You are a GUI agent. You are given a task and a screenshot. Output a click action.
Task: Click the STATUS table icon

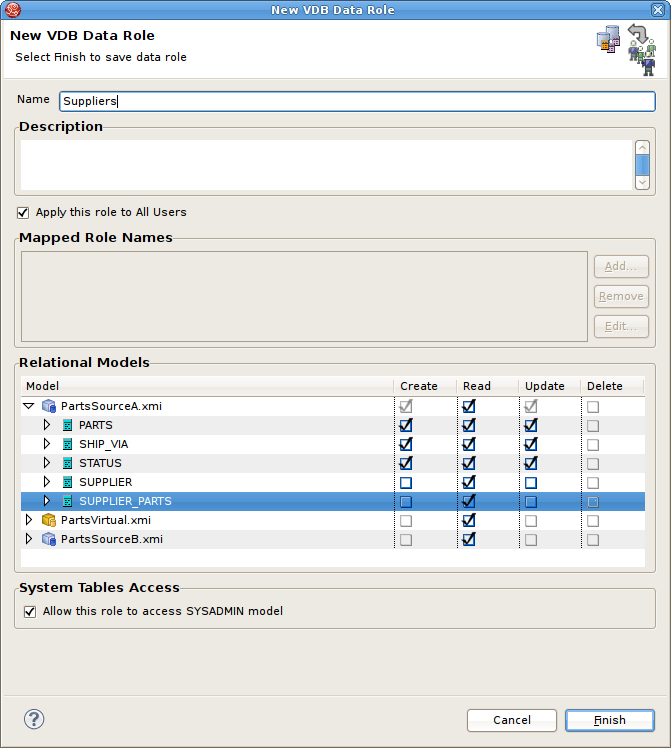tap(67, 463)
